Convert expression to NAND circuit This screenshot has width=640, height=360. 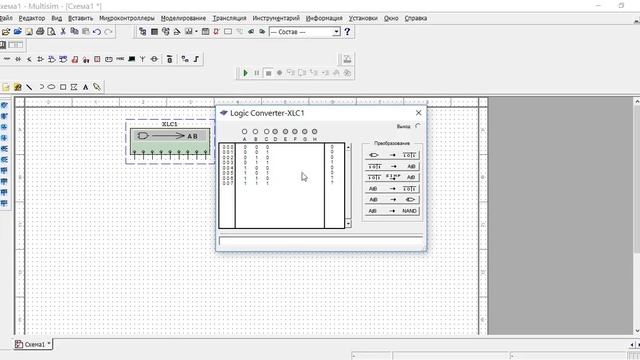pyautogui.click(x=391, y=211)
